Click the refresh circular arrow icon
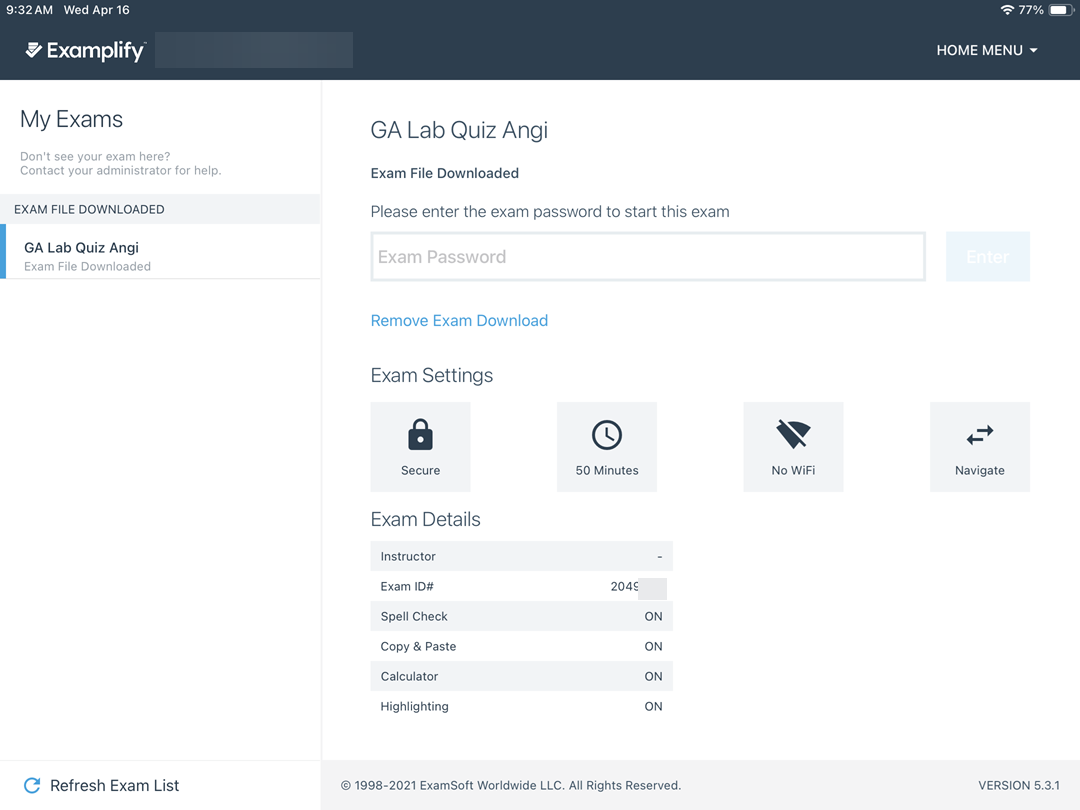This screenshot has width=1080, height=810. point(32,785)
